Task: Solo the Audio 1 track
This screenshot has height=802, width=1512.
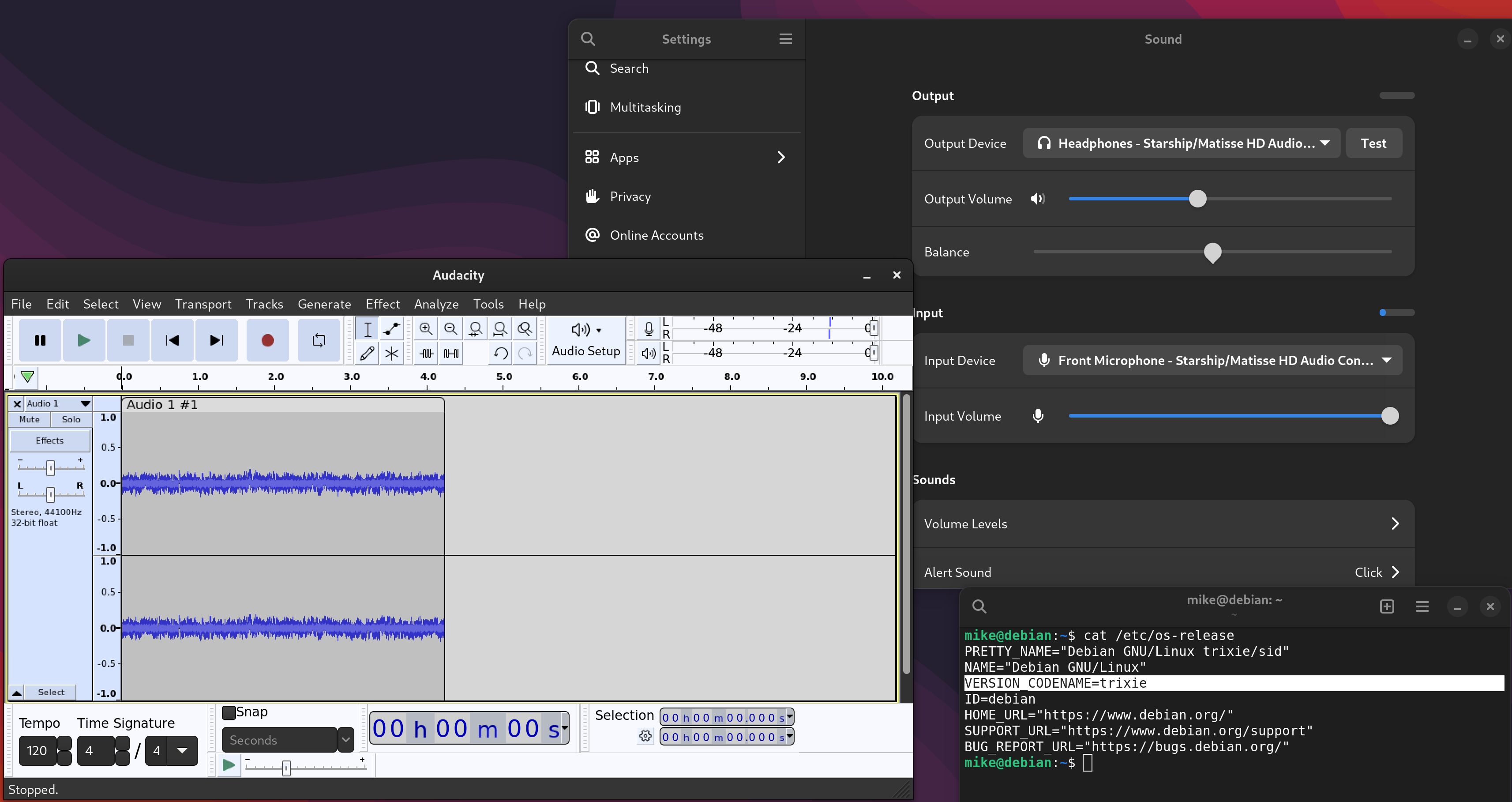Action: 71,419
